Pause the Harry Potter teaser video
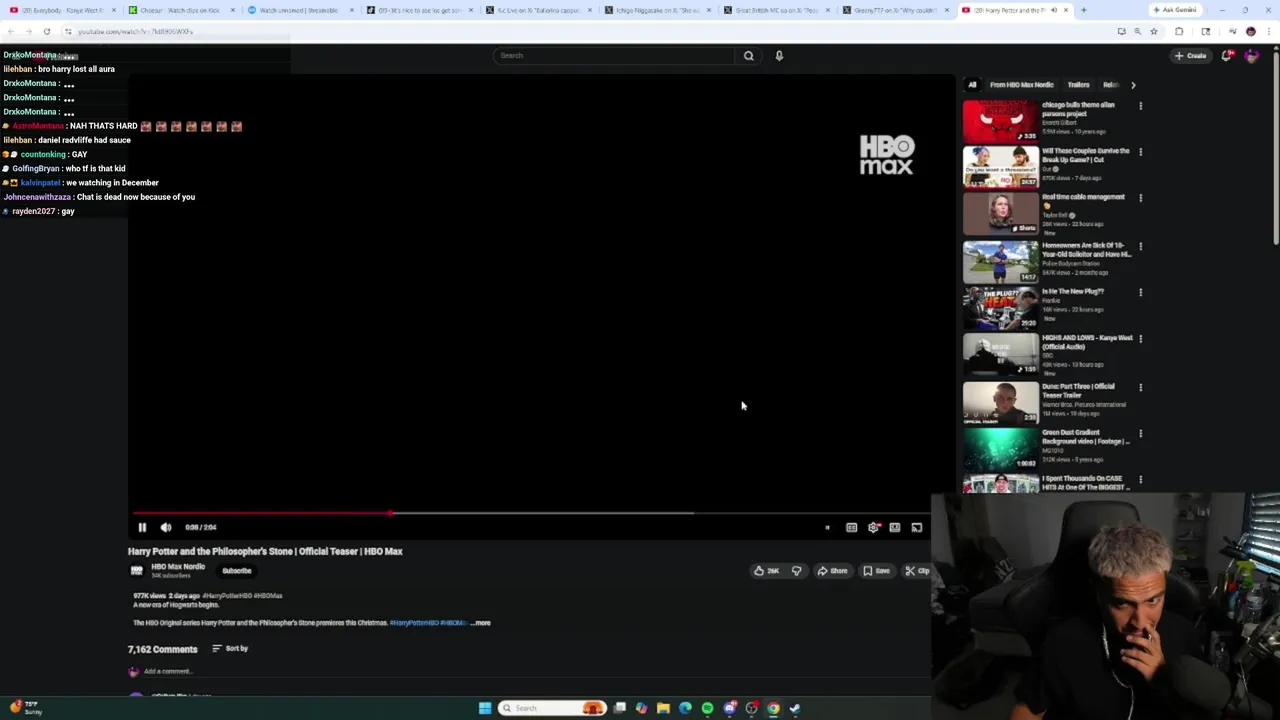Viewport: 1280px width, 720px height. 142,527
